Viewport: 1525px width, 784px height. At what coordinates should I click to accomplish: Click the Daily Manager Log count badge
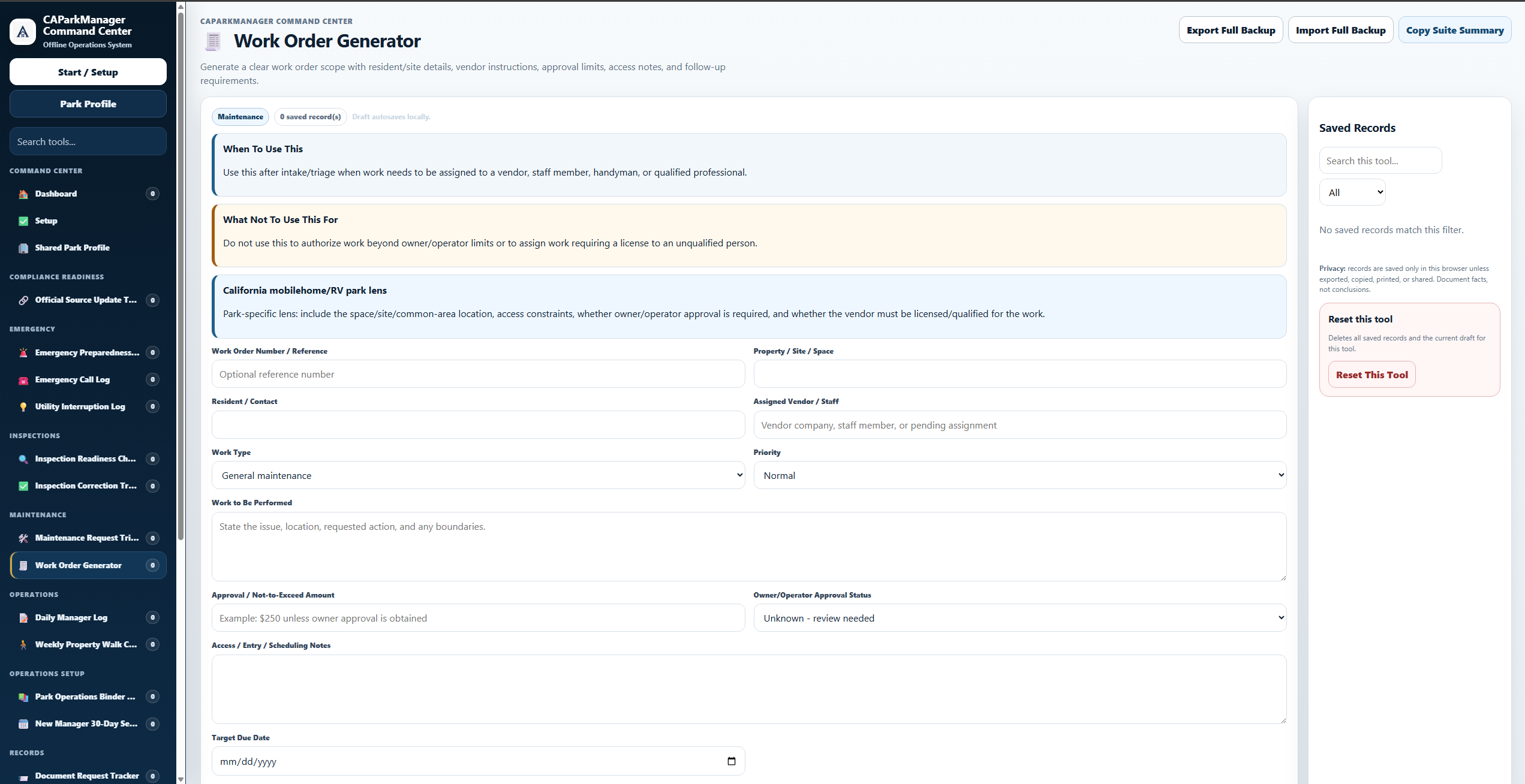pyautogui.click(x=152, y=617)
